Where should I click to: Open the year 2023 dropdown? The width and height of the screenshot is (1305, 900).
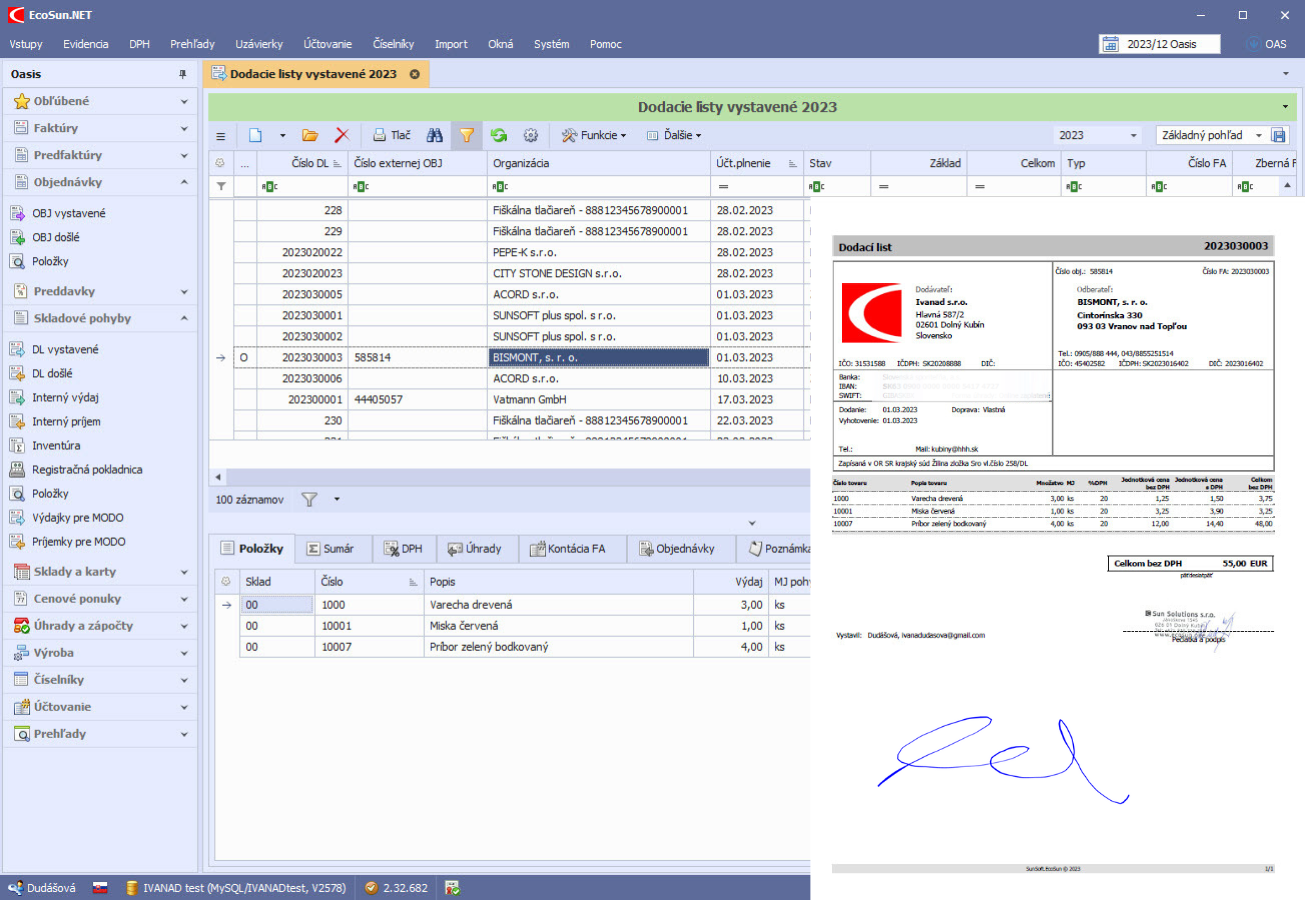point(1097,135)
